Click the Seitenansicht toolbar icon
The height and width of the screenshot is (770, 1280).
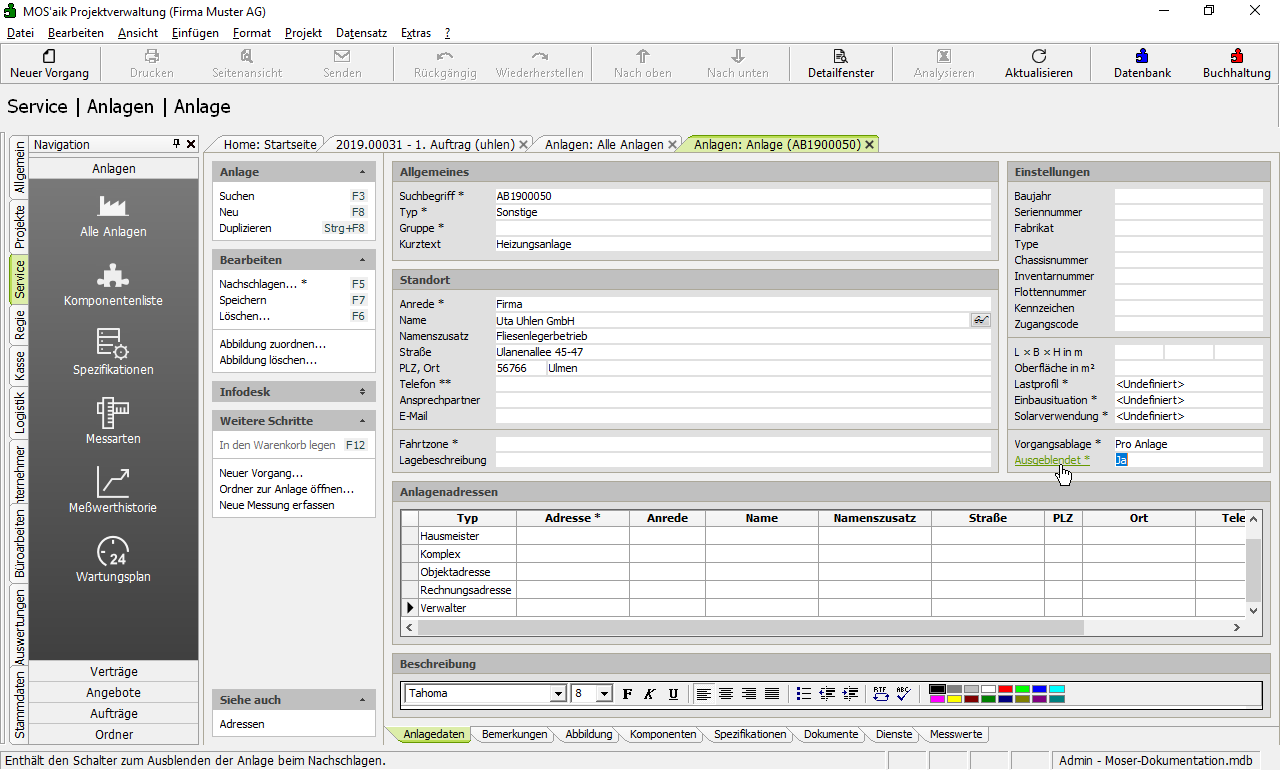[x=247, y=56]
